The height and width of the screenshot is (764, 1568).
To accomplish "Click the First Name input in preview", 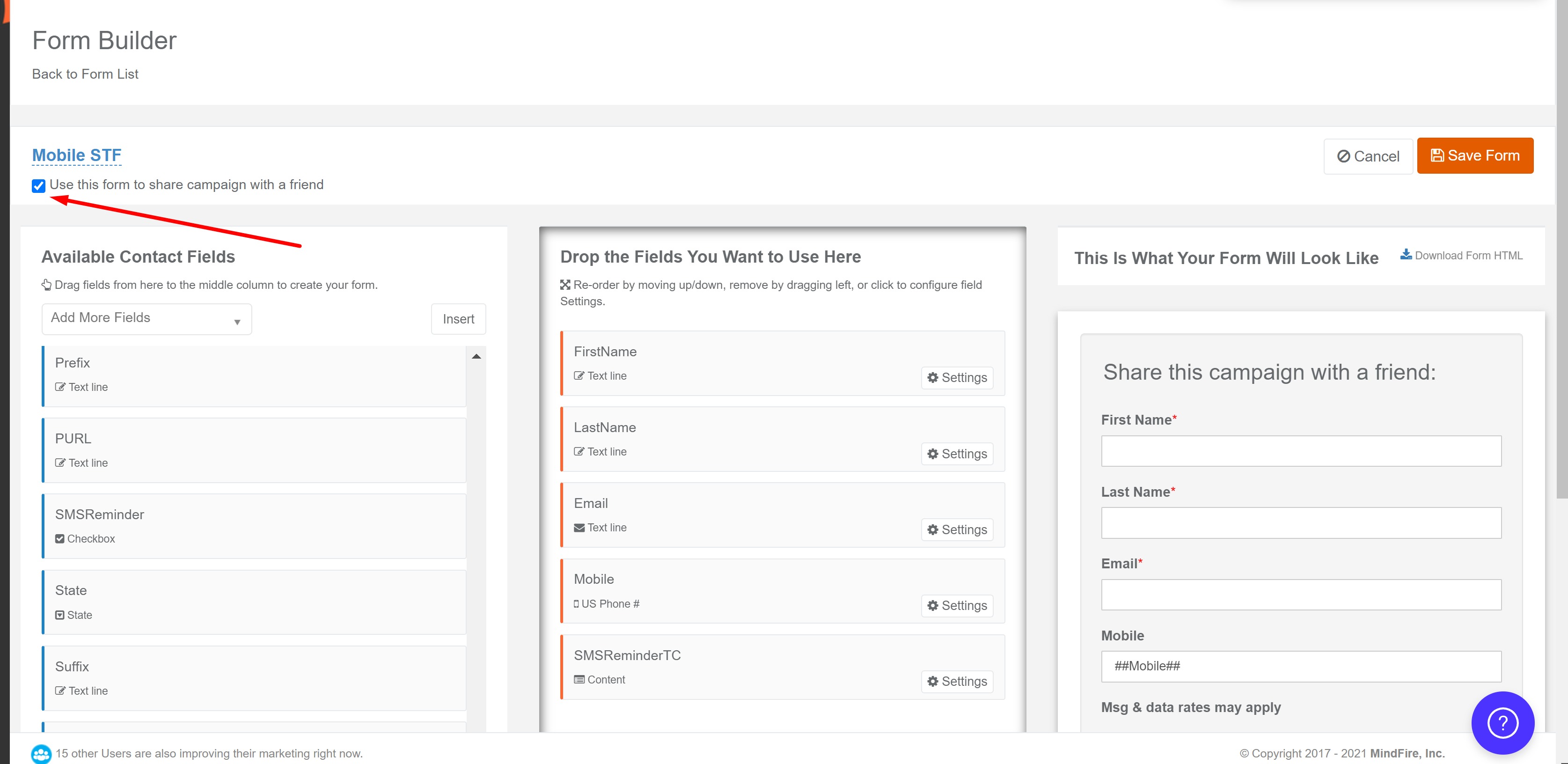I will (x=1301, y=451).
